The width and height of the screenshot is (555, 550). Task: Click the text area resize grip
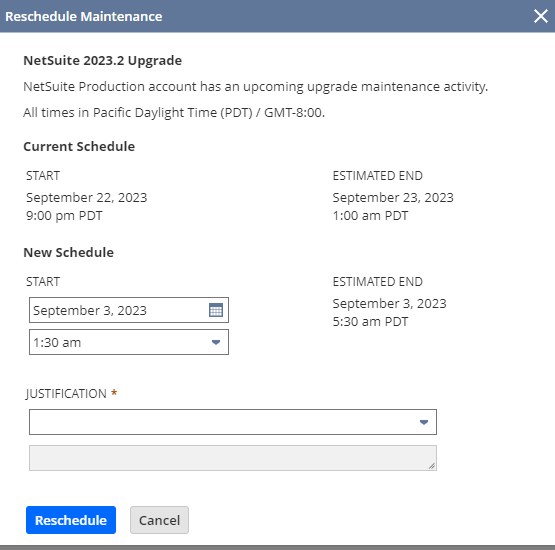(431, 466)
